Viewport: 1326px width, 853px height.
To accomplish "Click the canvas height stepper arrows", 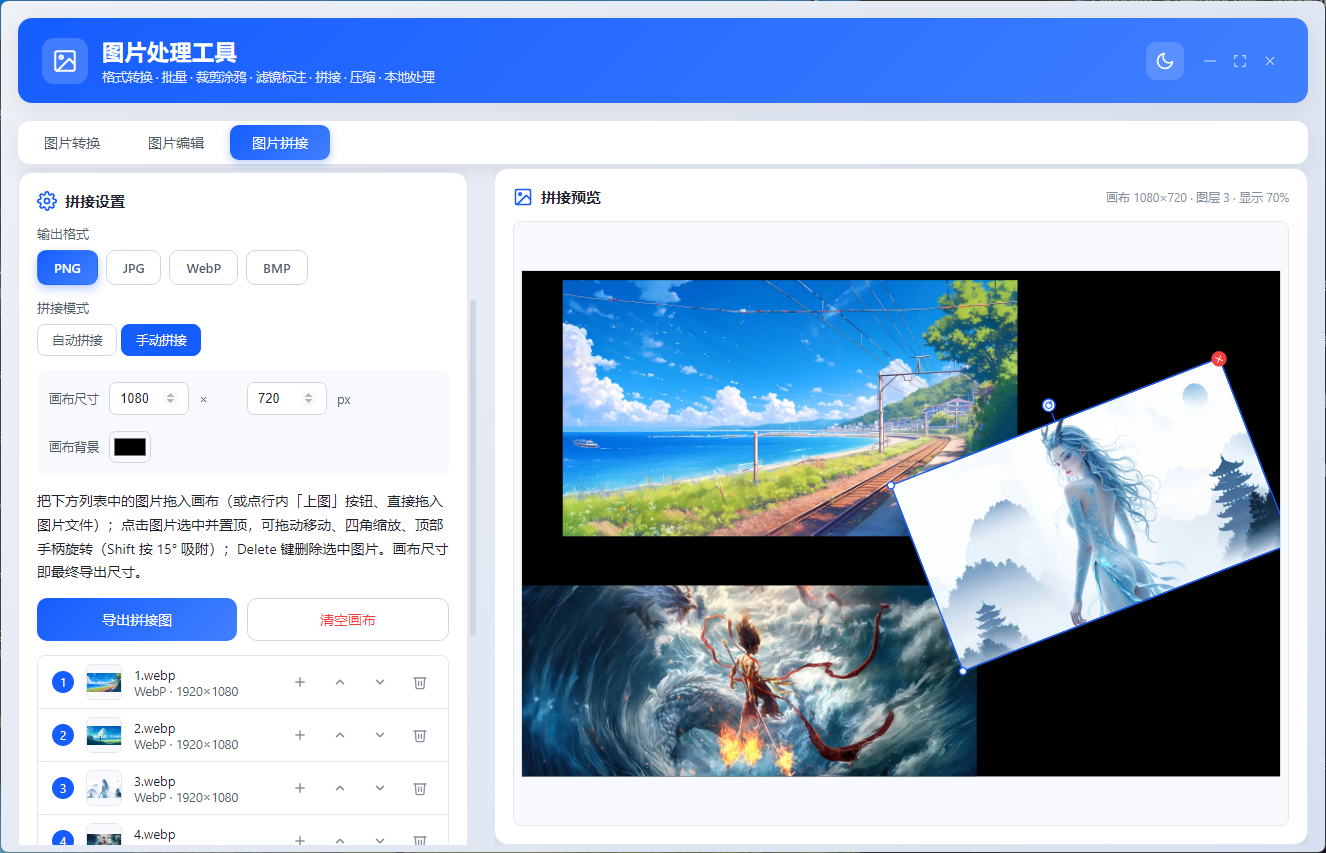I will click(308, 398).
